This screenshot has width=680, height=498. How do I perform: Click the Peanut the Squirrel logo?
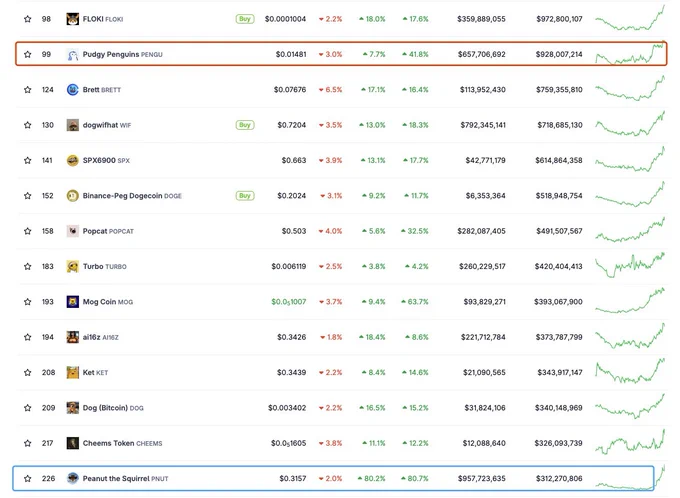click(72, 479)
